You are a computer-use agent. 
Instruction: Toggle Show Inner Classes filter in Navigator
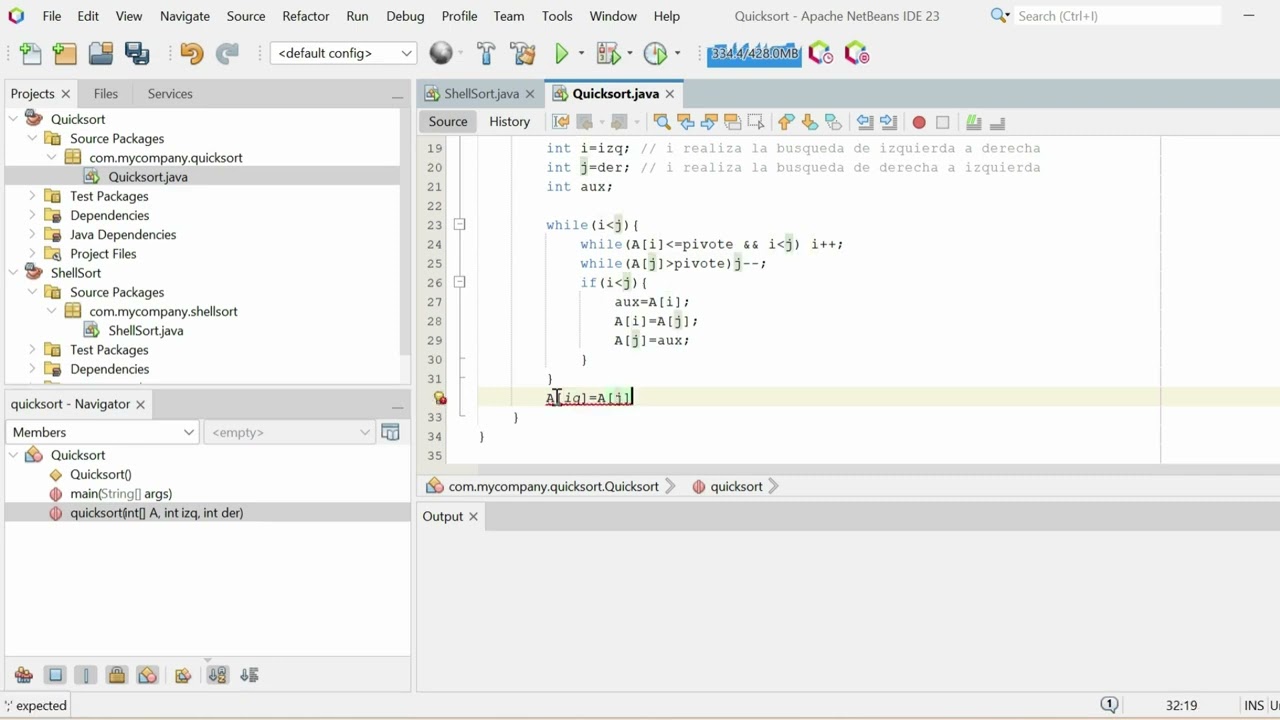point(148,675)
